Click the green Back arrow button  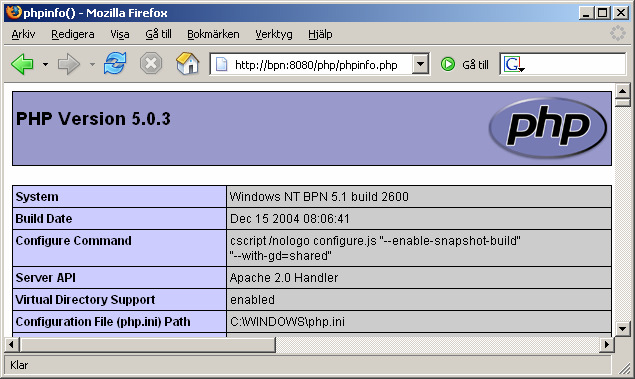[x=22, y=64]
